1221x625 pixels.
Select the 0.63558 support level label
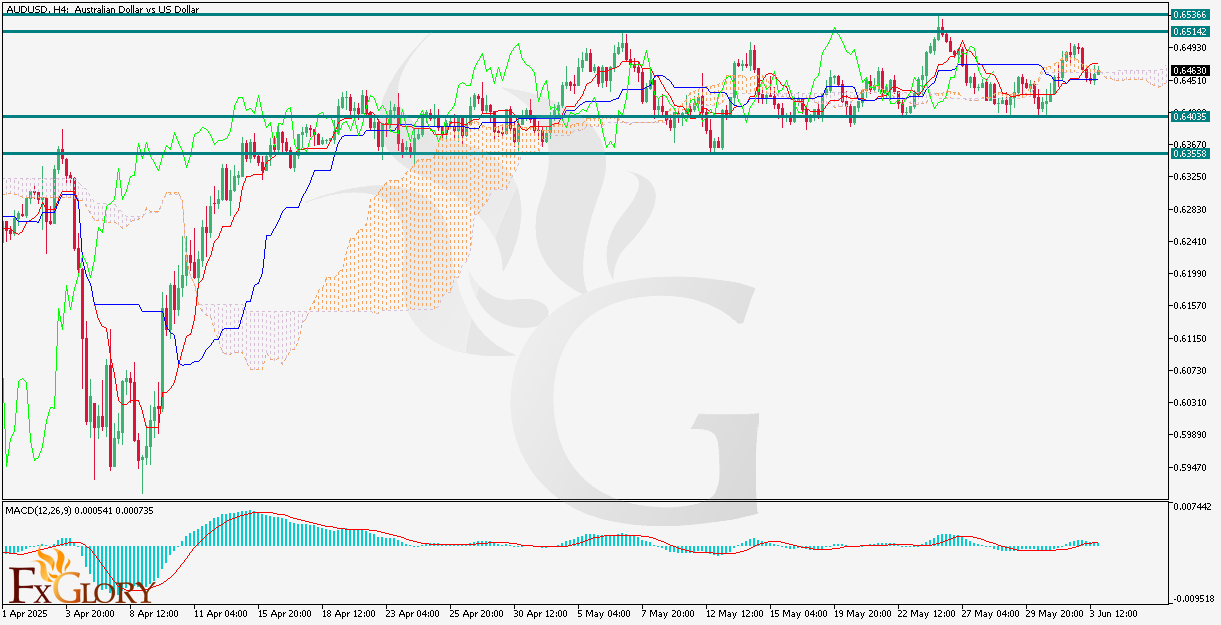pos(1190,154)
